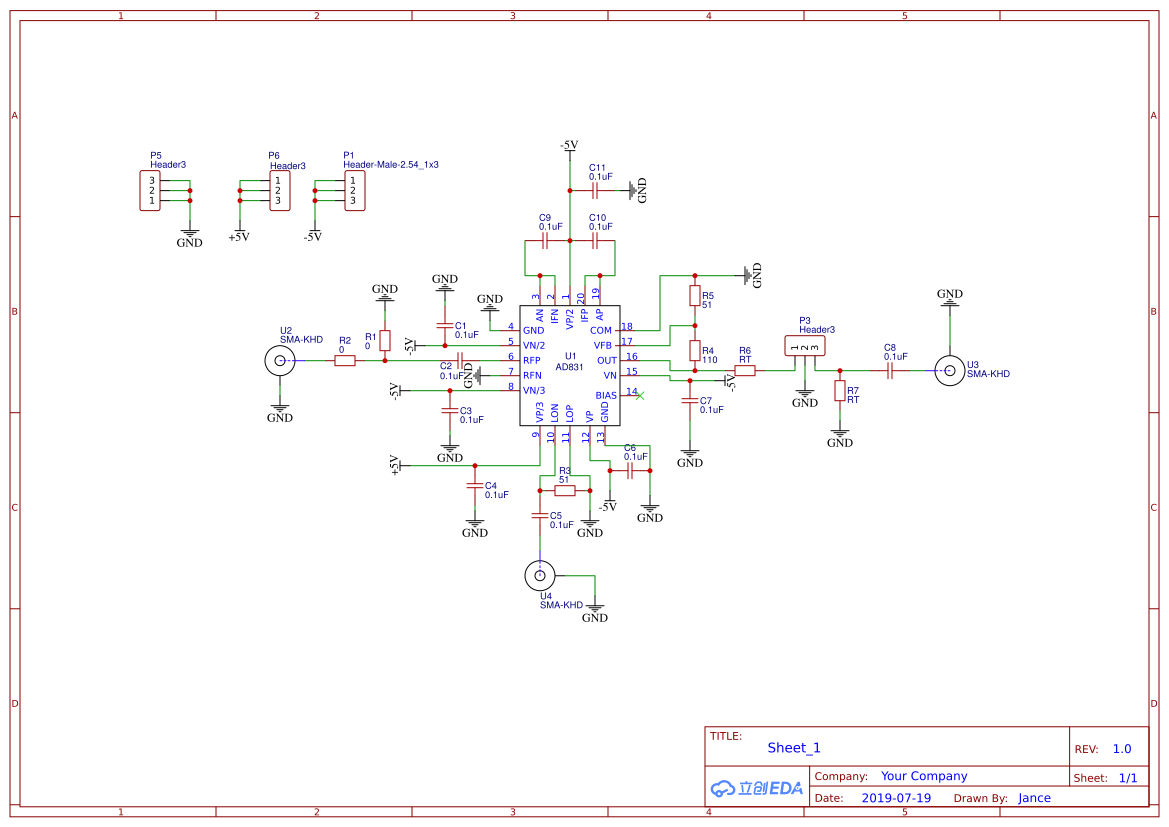The image size is (1169, 827).
Task: Select the U1 AD831 chip symbol
Action: [x=570, y=365]
